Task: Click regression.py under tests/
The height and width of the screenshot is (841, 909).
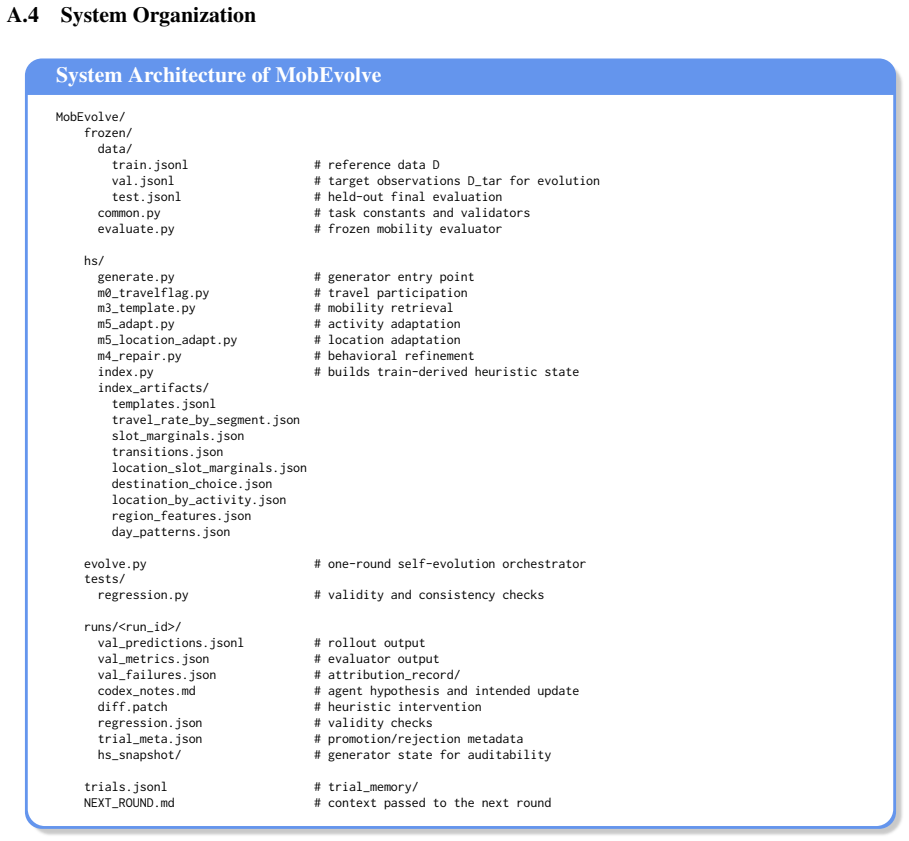Action: coord(143,595)
